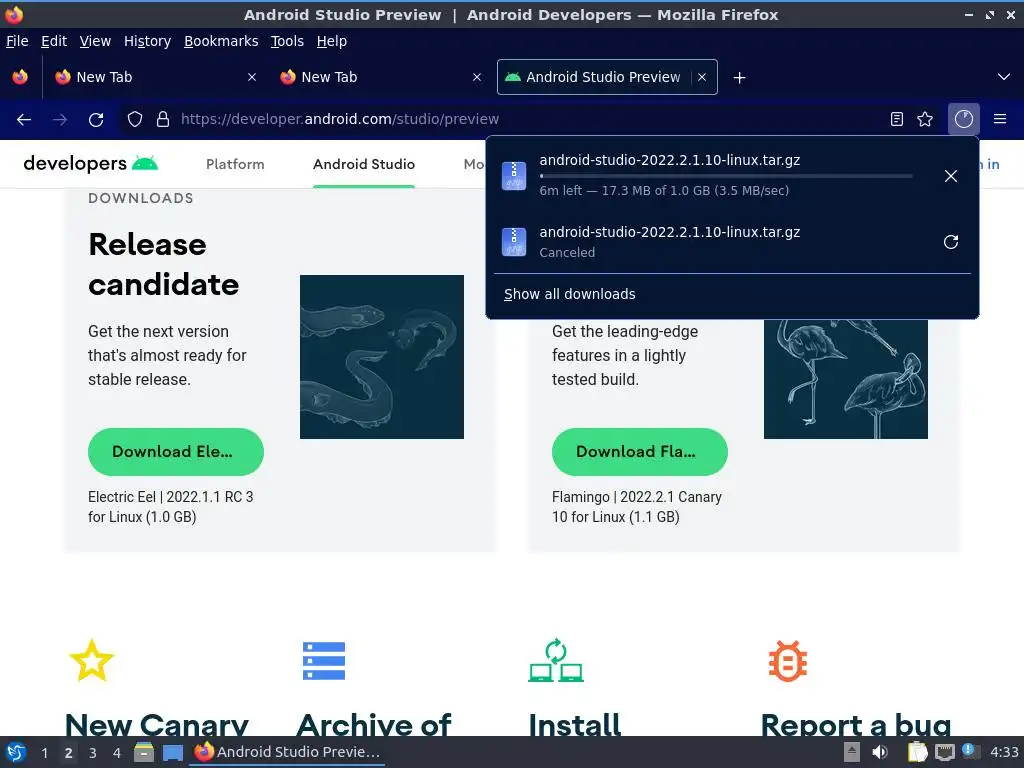Click the developers Android logo
Image resolution: width=1024 pixels, height=768 pixels.
[90, 163]
